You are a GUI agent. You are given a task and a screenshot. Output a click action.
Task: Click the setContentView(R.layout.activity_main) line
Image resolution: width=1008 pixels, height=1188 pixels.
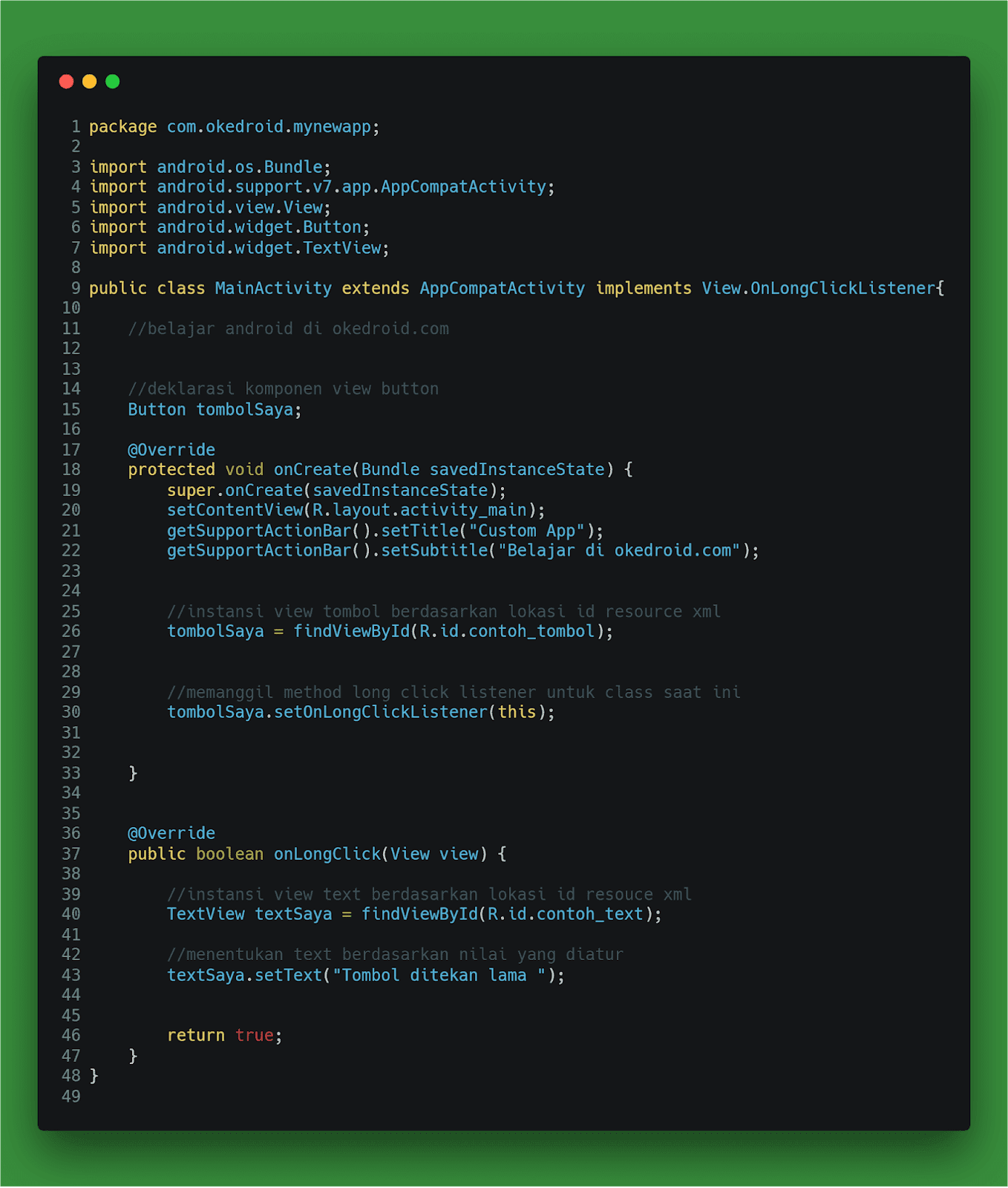pyautogui.click(x=356, y=510)
